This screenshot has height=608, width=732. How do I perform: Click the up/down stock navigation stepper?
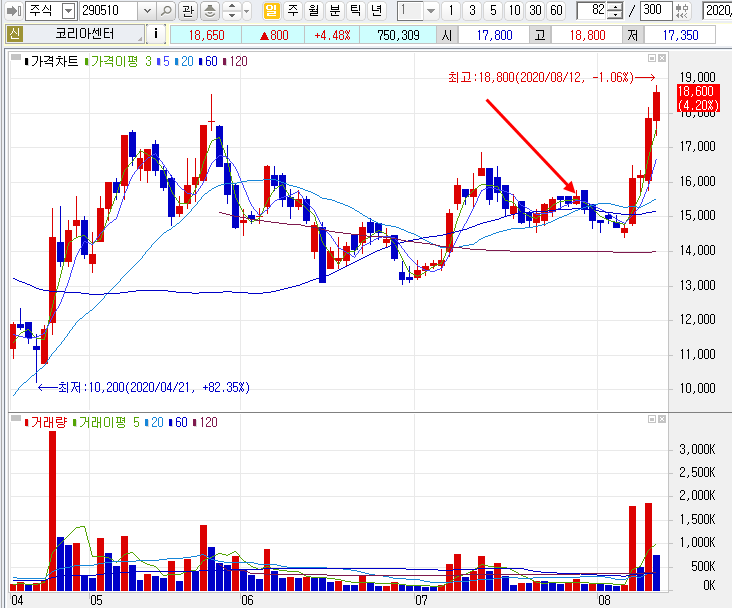point(232,10)
